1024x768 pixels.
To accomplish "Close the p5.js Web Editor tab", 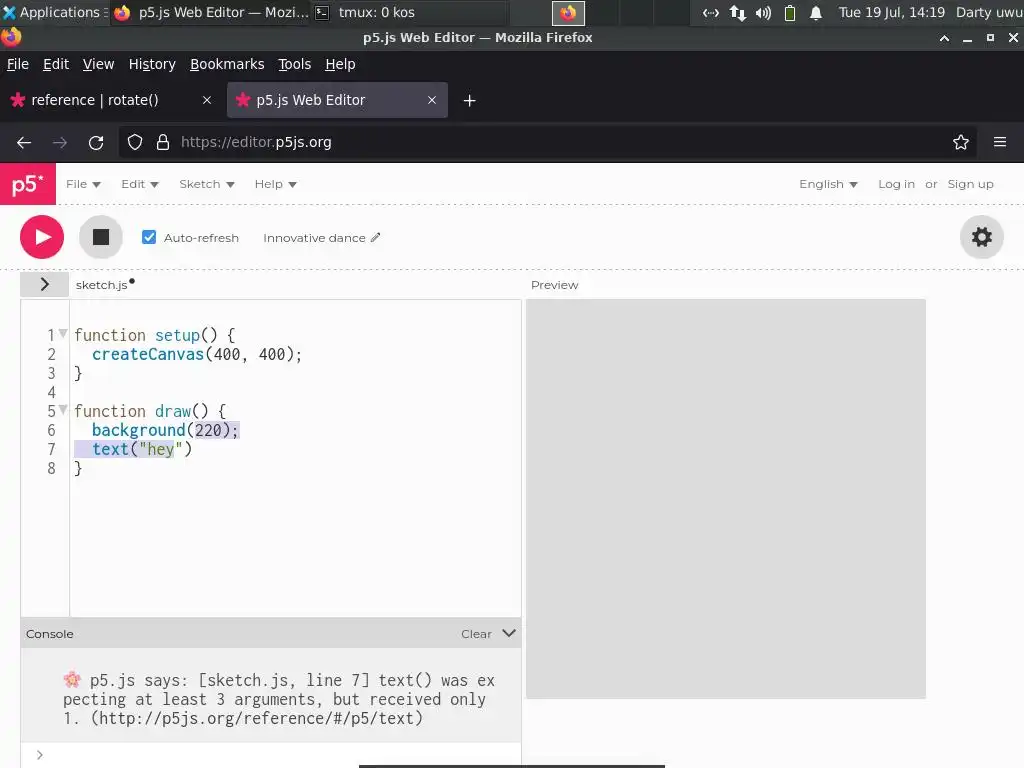I will [432, 100].
